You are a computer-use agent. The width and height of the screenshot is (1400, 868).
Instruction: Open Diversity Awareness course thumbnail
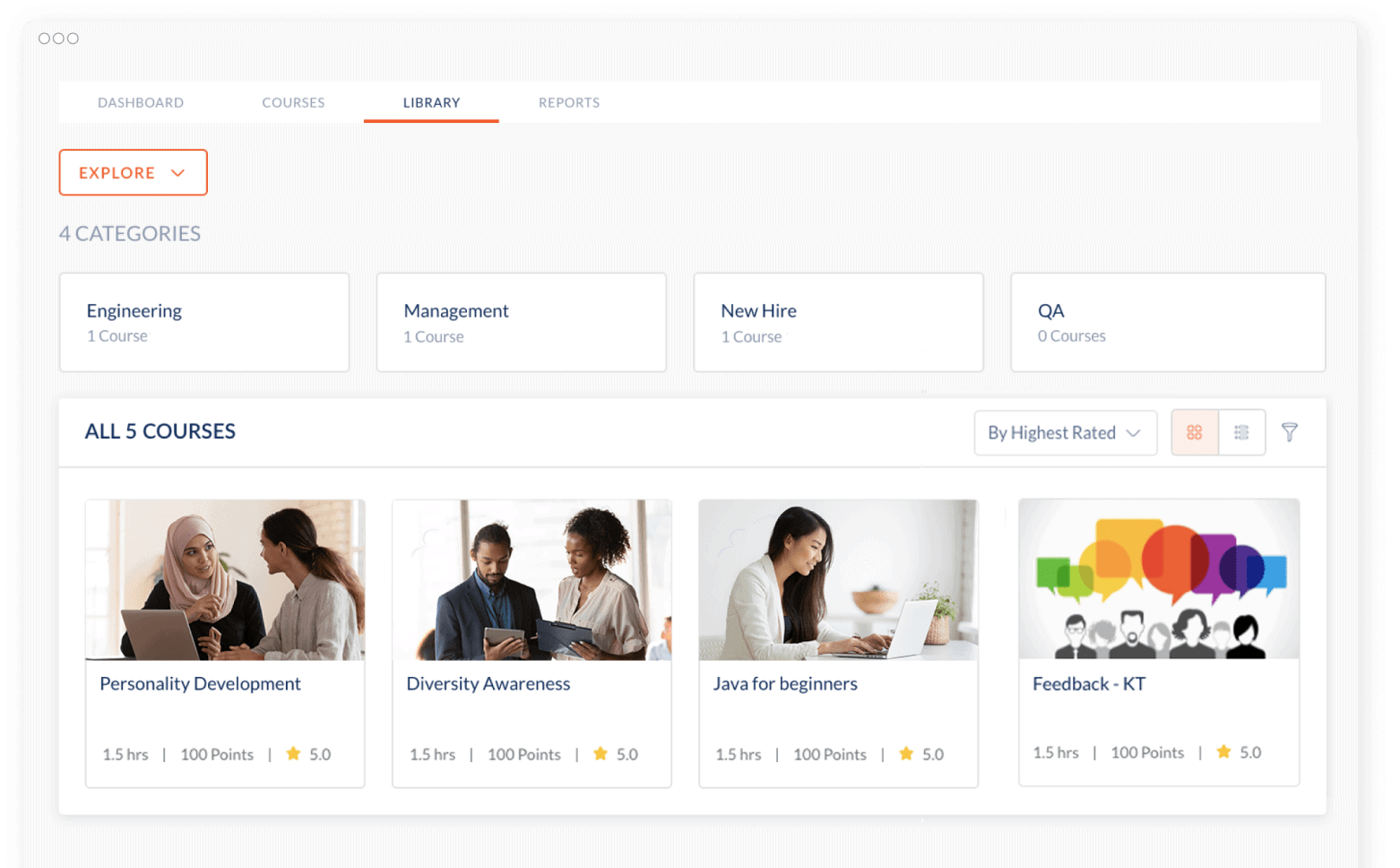click(x=531, y=580)
